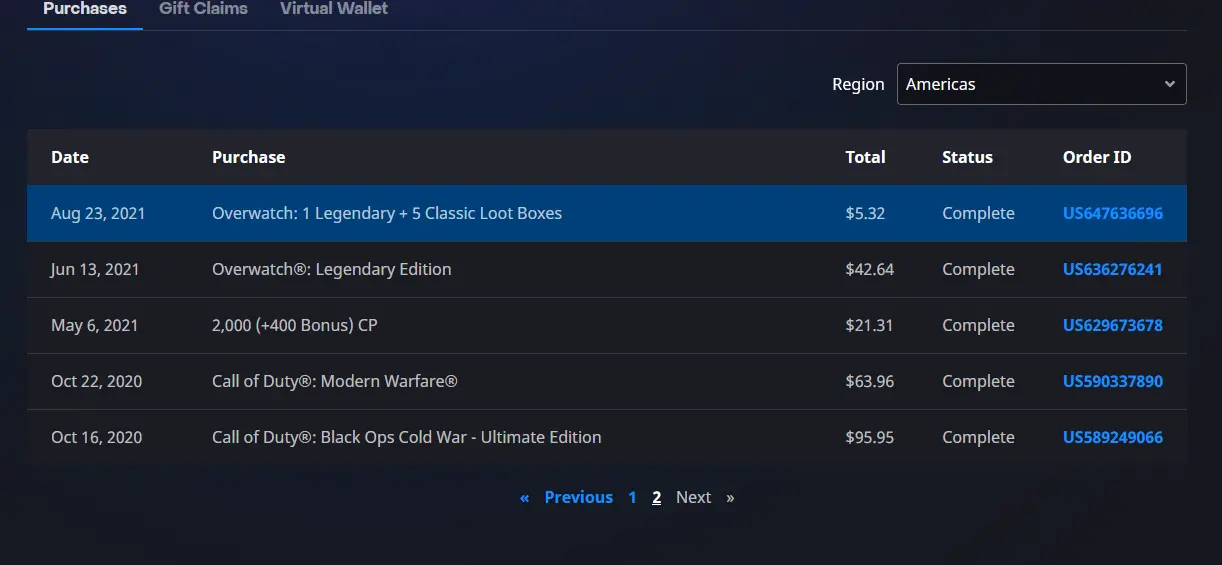Click the Next pagination link

(x=693, y=498)
